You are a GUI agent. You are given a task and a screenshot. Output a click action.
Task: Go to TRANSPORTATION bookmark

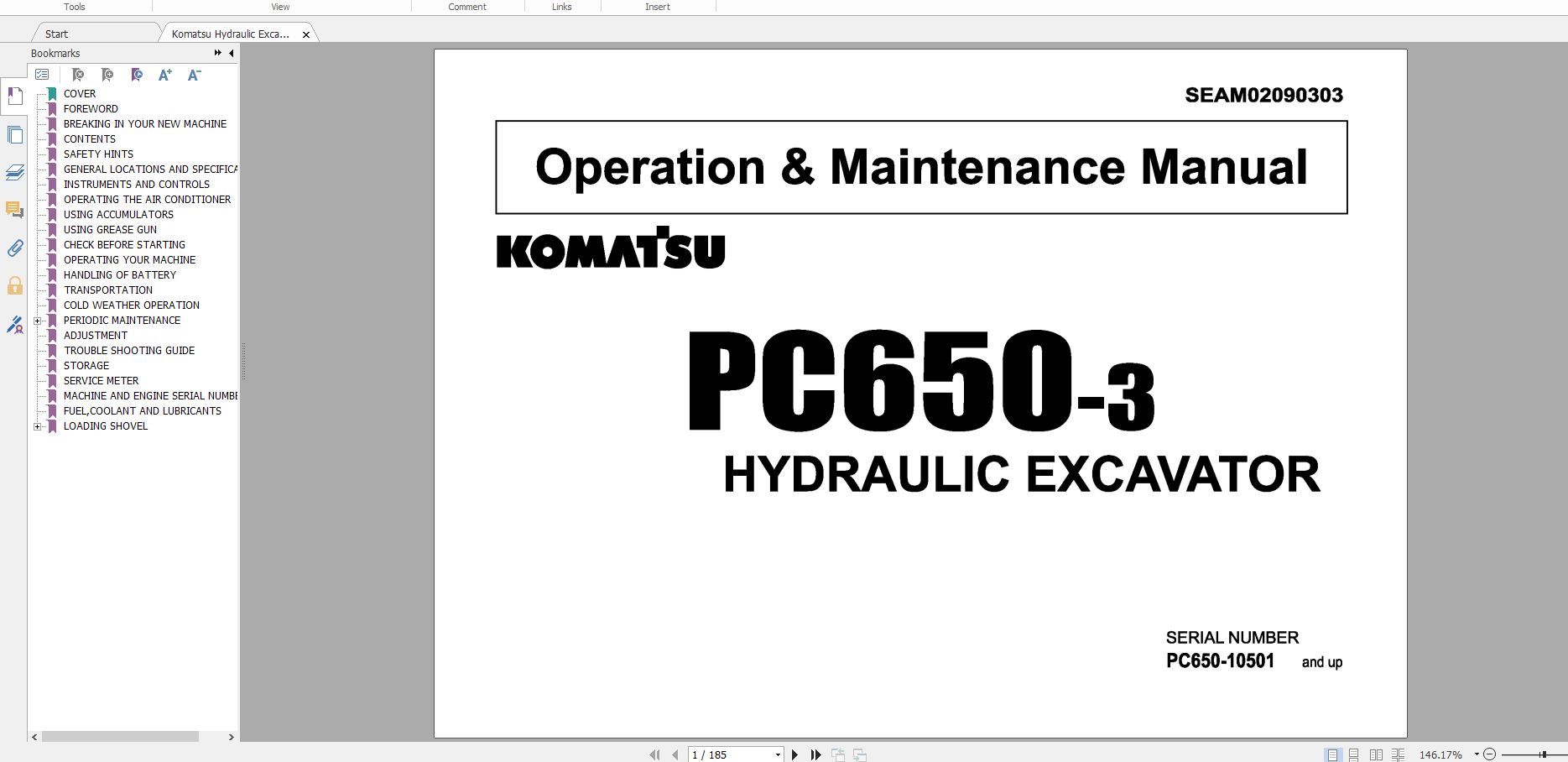(108, 290)
